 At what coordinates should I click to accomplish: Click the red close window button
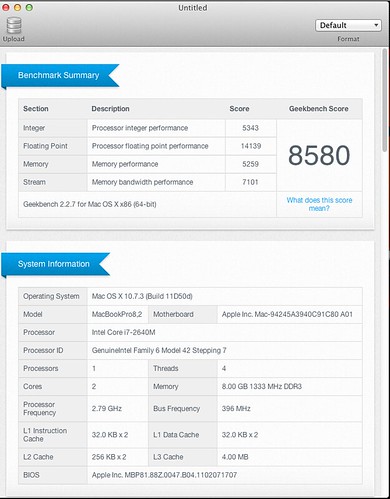pyautogui.click(x=6, y=7)
